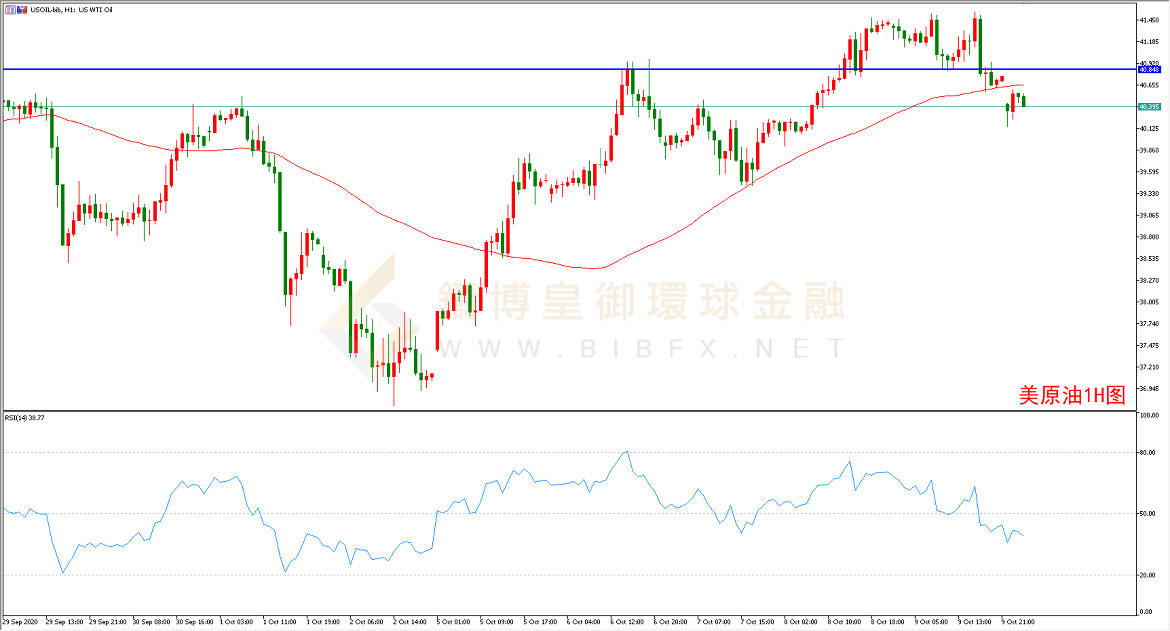Click the green 40.395 current price label

point(1148,106)
